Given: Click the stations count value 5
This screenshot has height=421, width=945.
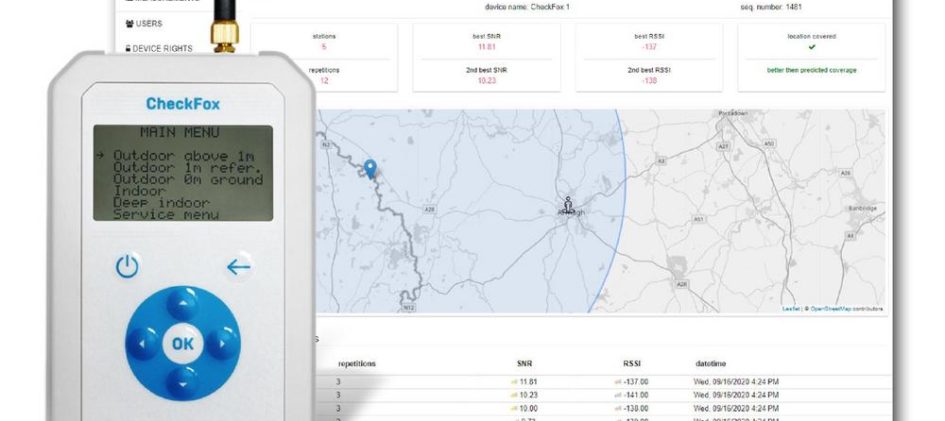Looking at the screenshot, I should [x=324, y=47].
